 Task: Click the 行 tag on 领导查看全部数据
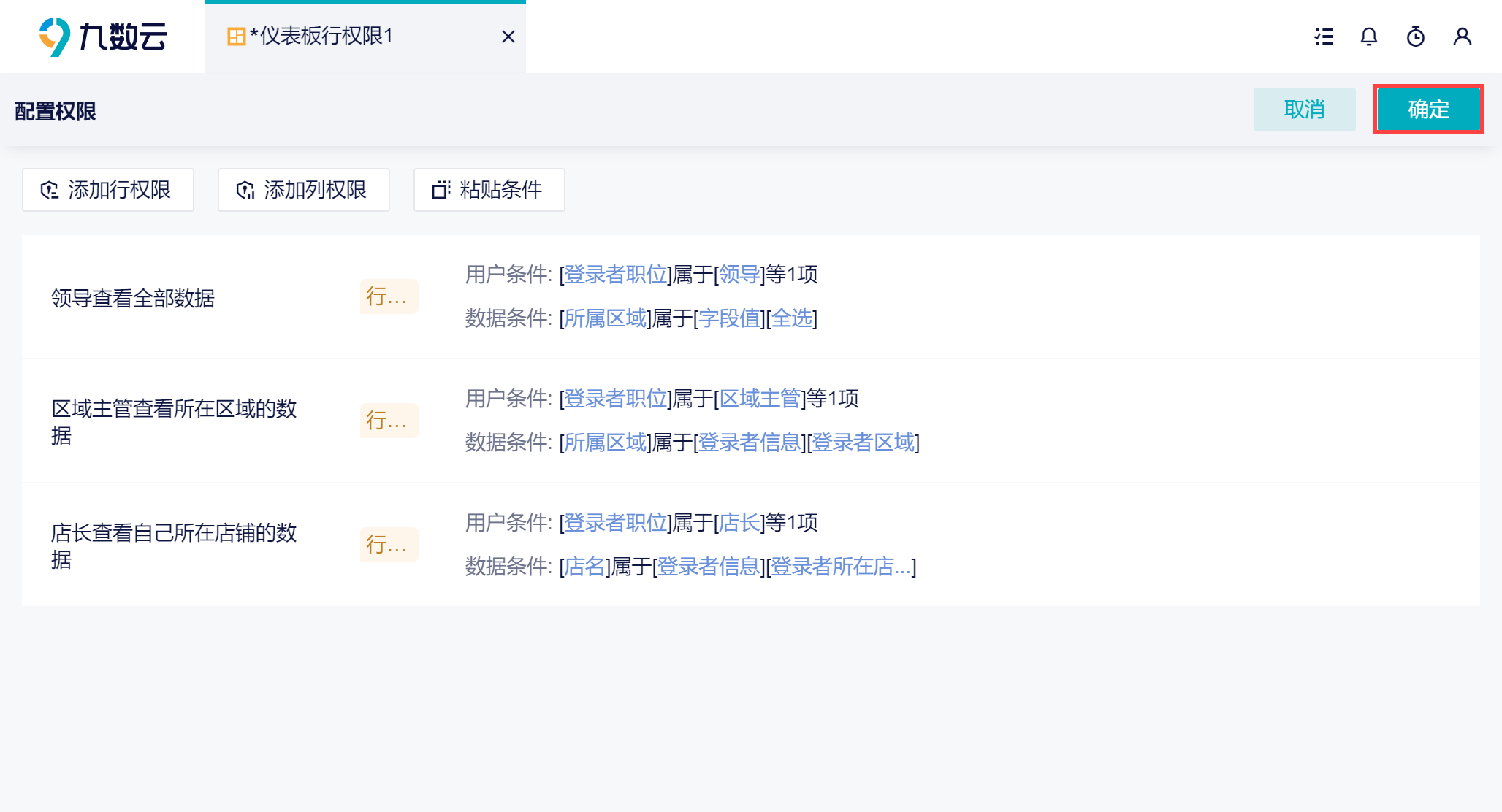389,296
